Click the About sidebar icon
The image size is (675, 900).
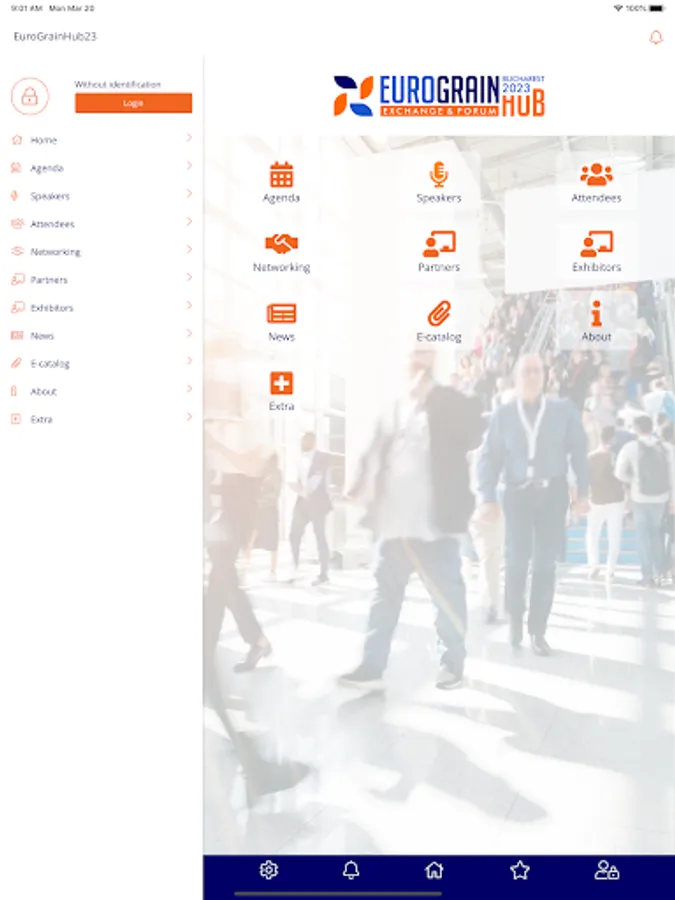pos(14,391)
